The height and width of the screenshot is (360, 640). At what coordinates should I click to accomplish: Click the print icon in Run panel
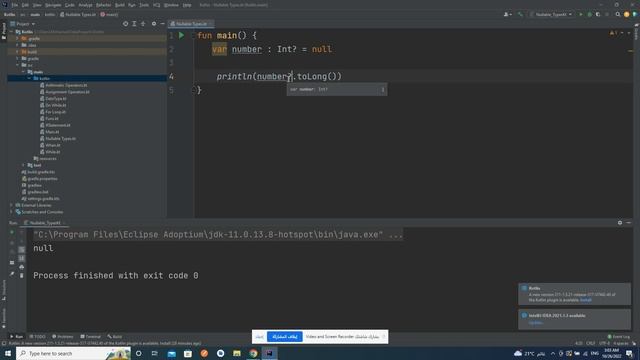pos(22,267)
